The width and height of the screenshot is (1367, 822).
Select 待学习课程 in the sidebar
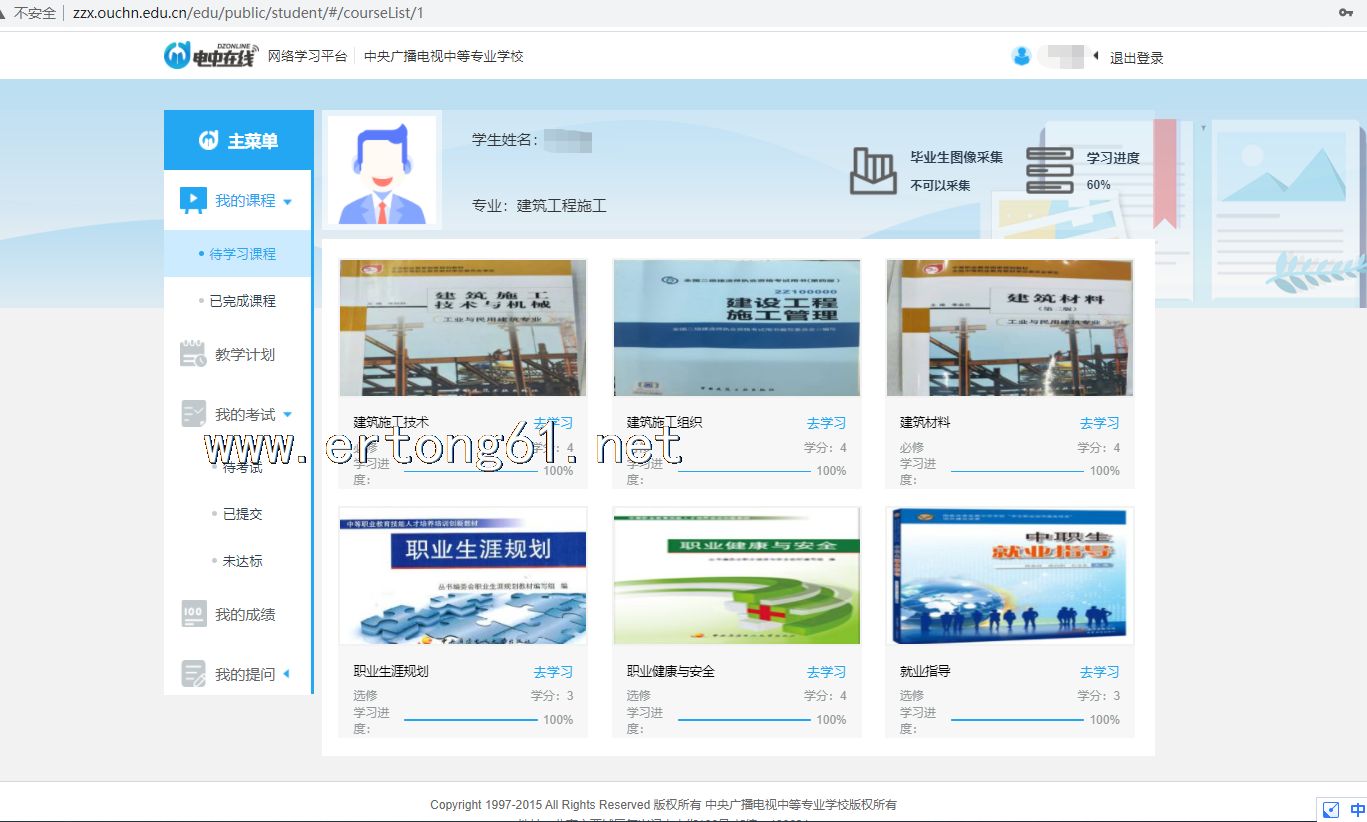(x=242, y=254)
